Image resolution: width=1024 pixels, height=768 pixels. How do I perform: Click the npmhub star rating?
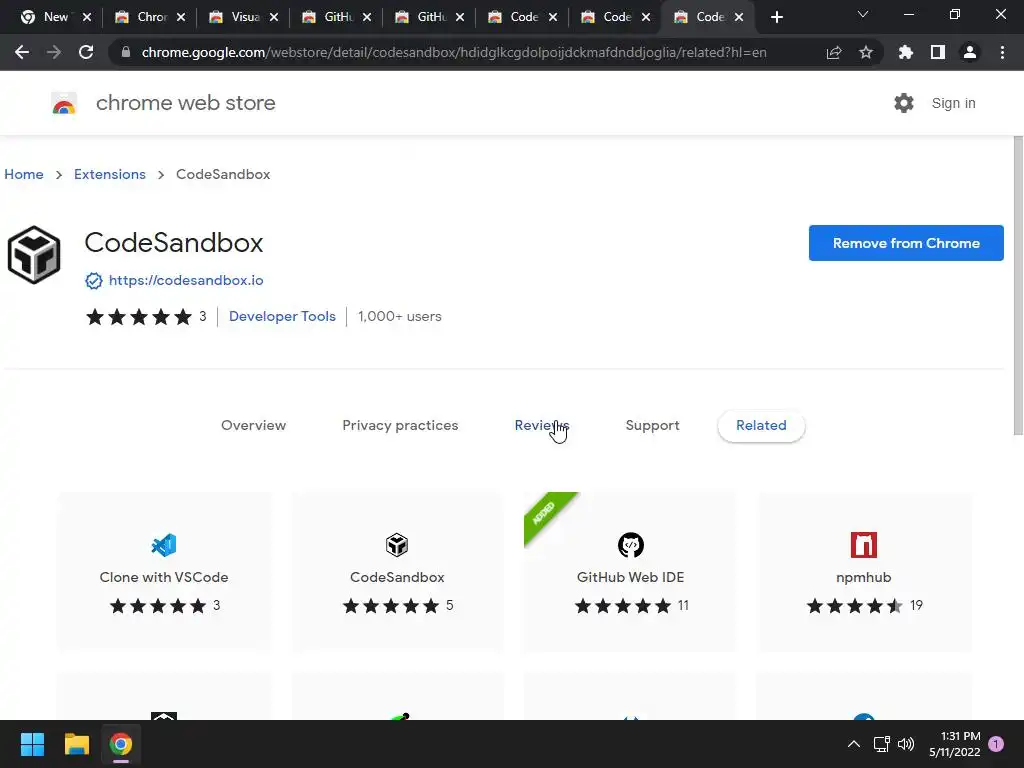(x=855, y=606)
